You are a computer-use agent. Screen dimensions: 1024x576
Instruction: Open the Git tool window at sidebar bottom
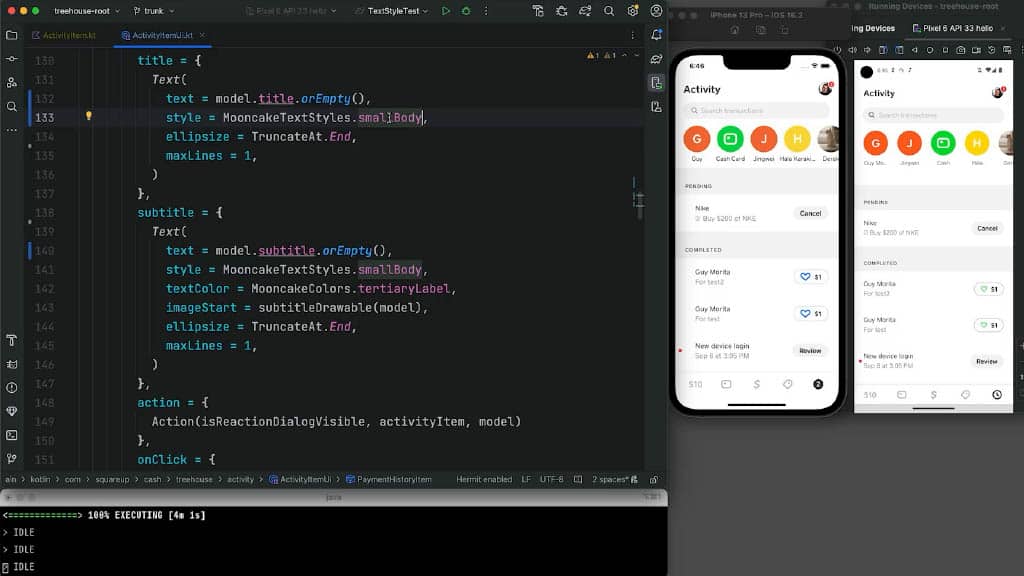[12, 458]
